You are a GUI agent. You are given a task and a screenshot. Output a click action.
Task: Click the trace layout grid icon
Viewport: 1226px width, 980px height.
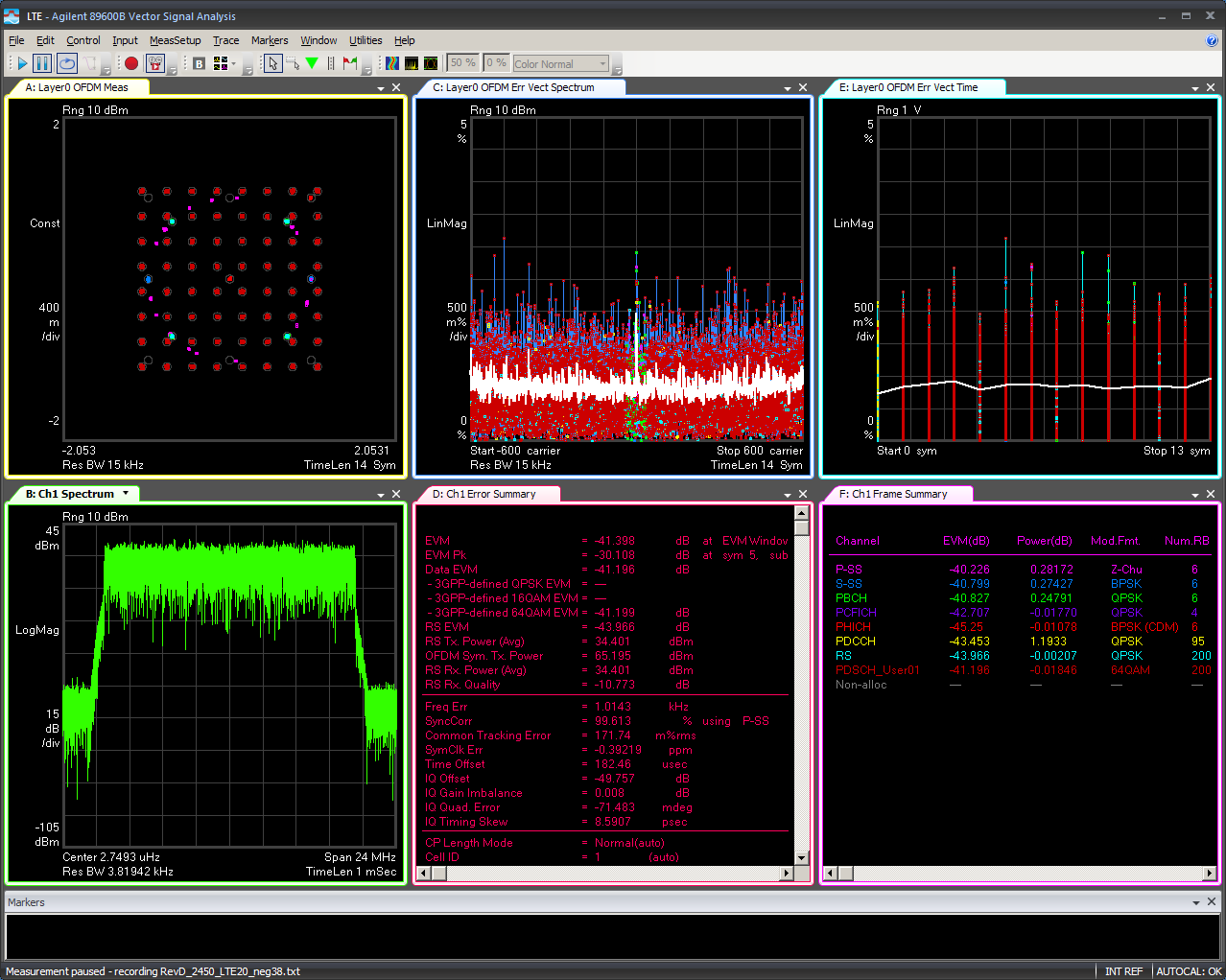click(x=221, y=63)
